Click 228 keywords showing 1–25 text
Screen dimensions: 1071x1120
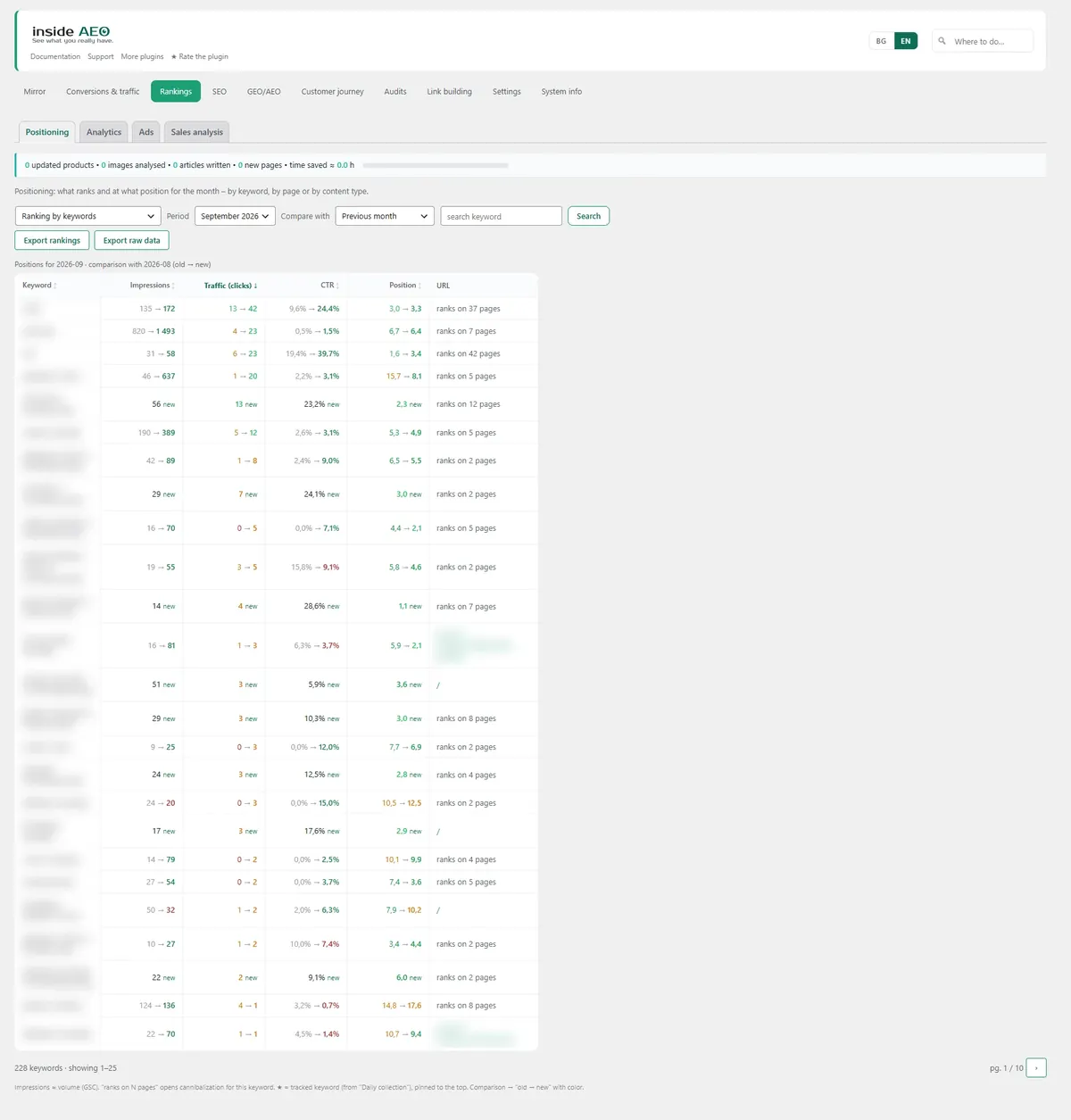(65, 1068)
